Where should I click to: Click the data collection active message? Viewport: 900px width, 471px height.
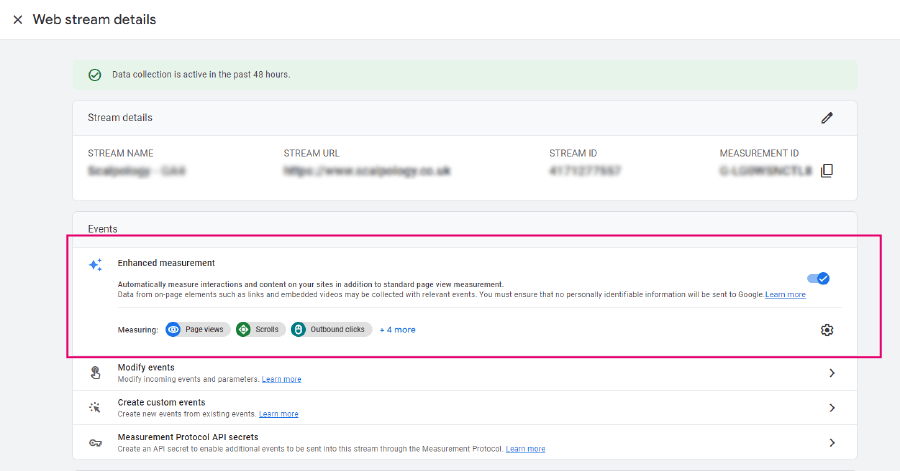click(201, 75)
